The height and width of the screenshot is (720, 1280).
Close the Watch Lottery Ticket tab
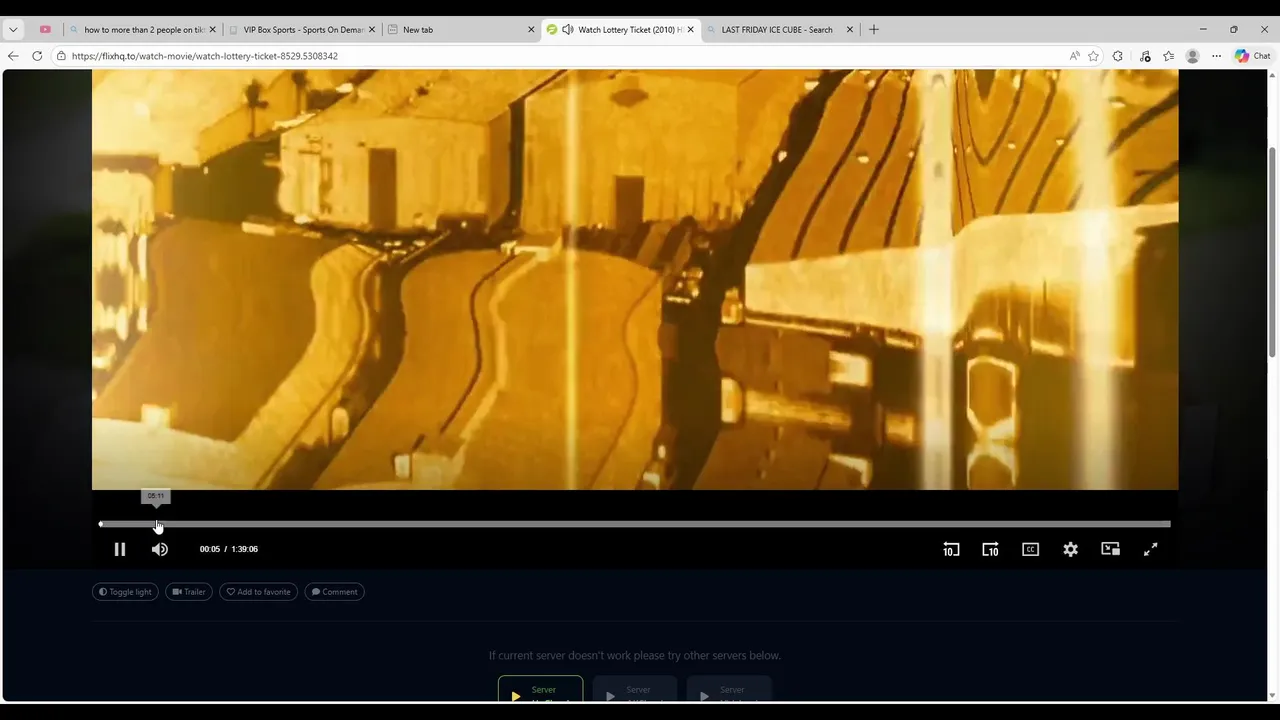point(691,30)
